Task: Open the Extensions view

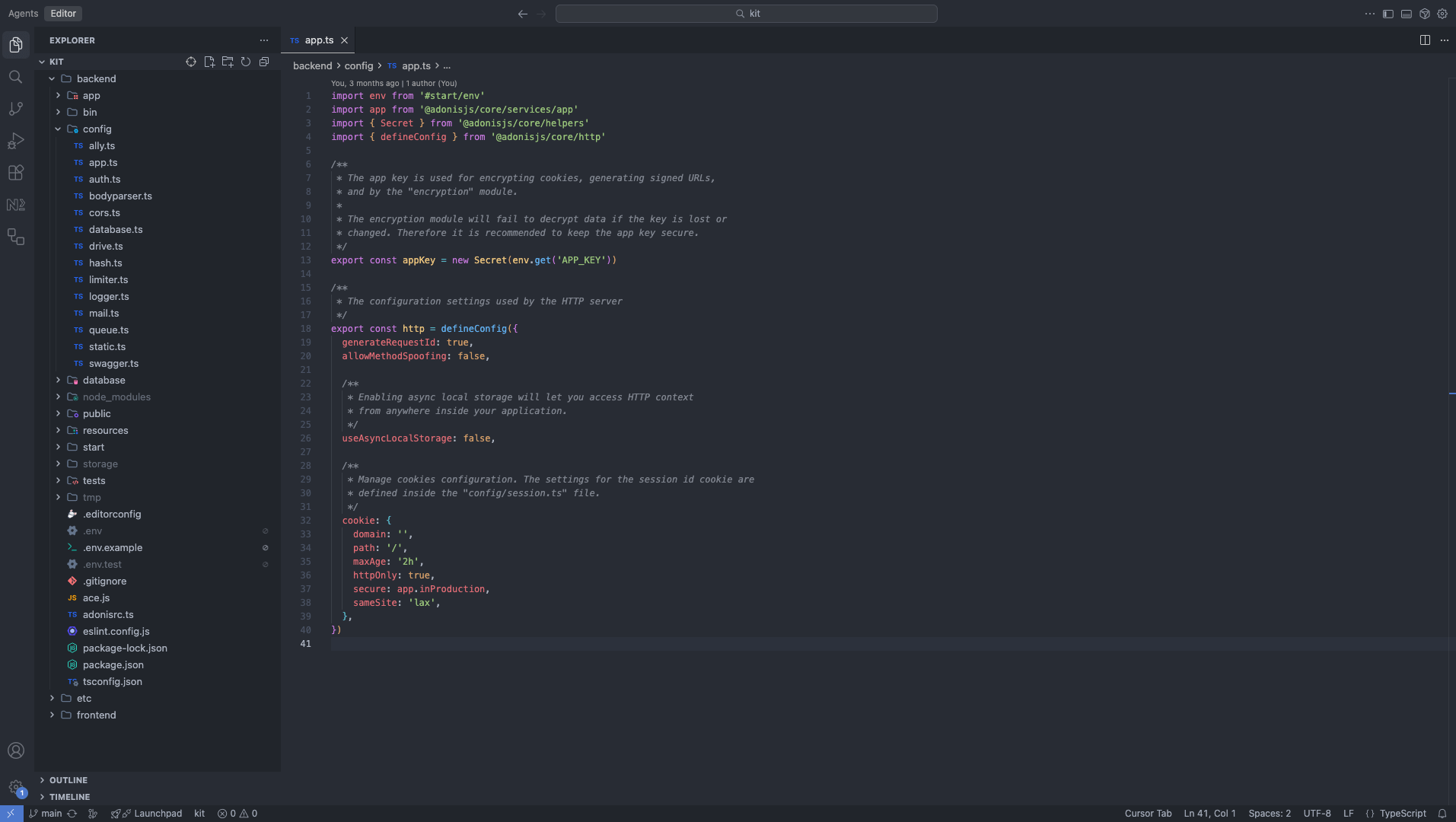Action: 15,173
